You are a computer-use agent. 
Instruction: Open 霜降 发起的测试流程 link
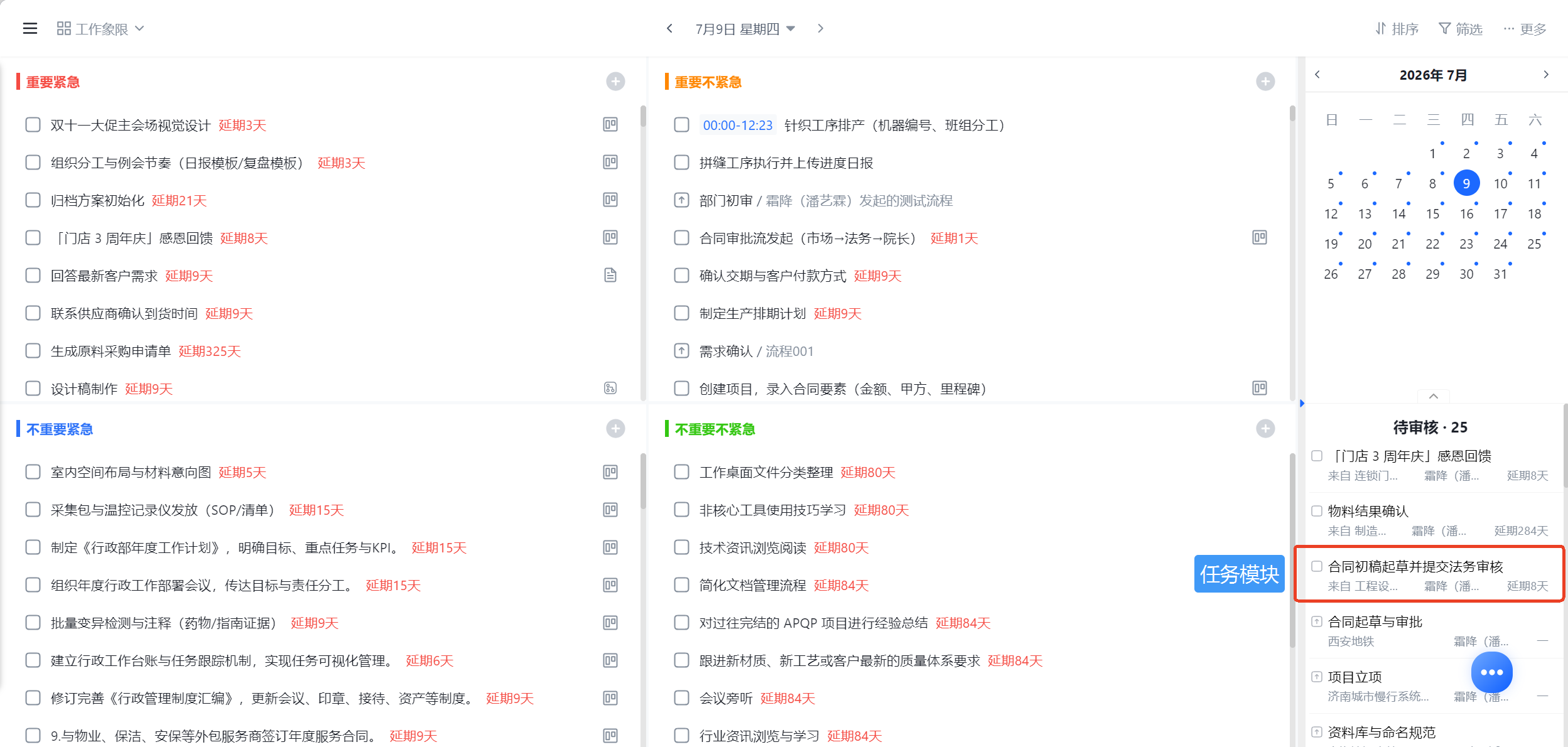click(x=859, y=200)
